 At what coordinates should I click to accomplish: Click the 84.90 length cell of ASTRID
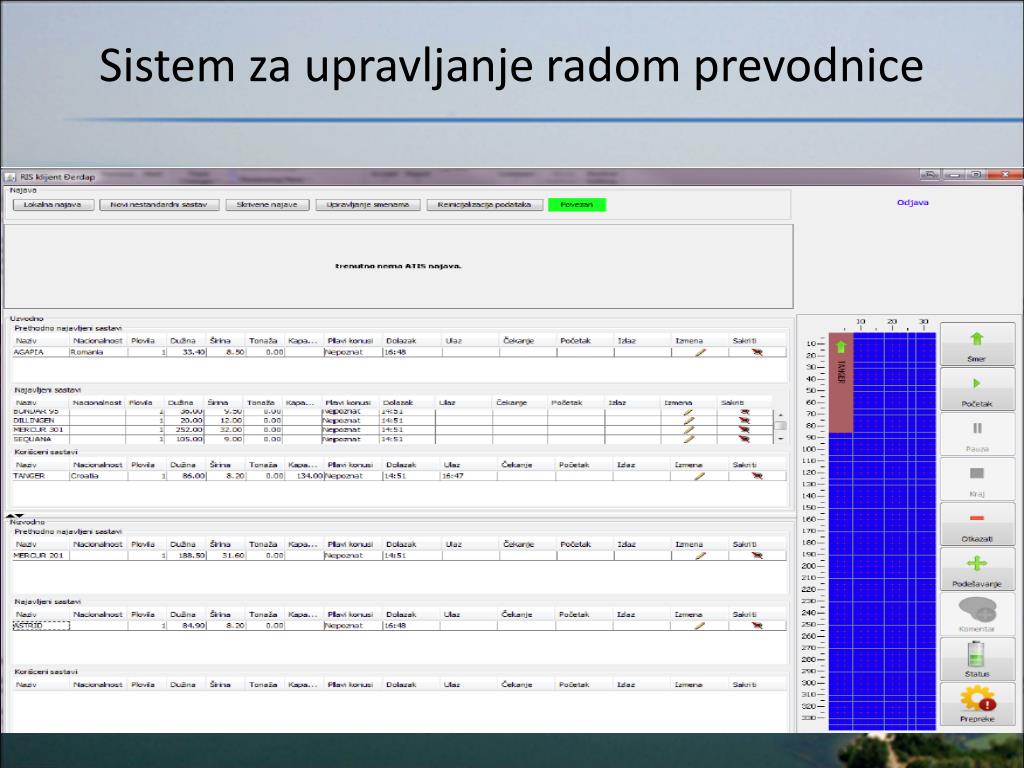coord(187,626)
